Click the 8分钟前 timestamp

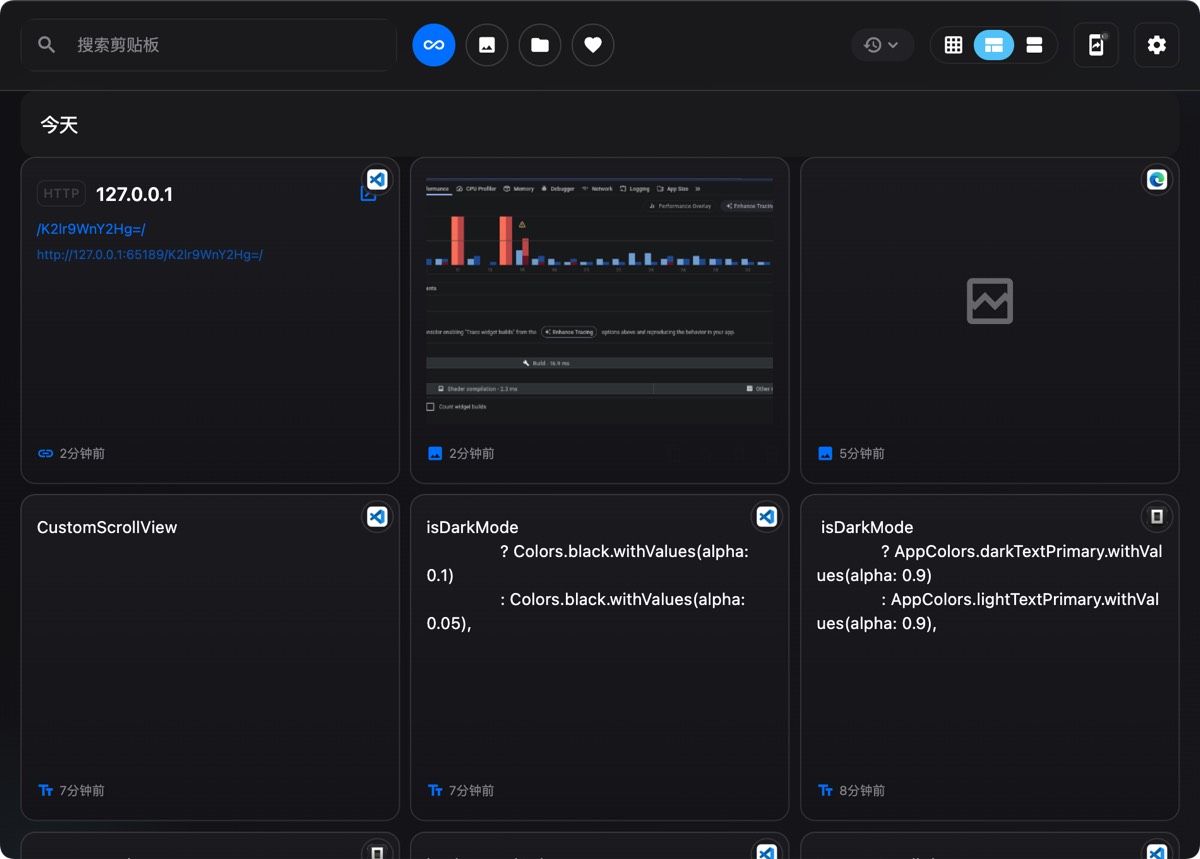(x=862, y=791)
